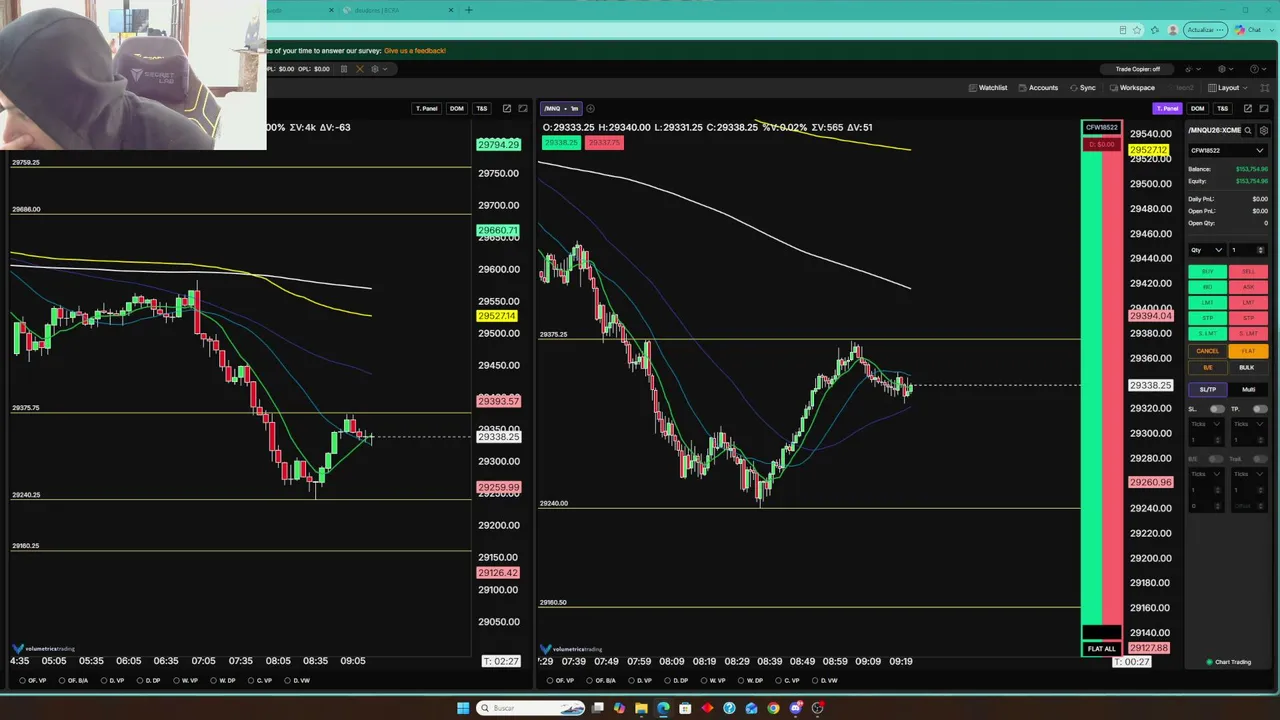Image resolution: width=1280 pixels, height=720 pixels.
Task: Toggle the TP switch on
Action: click(1260, 409)
